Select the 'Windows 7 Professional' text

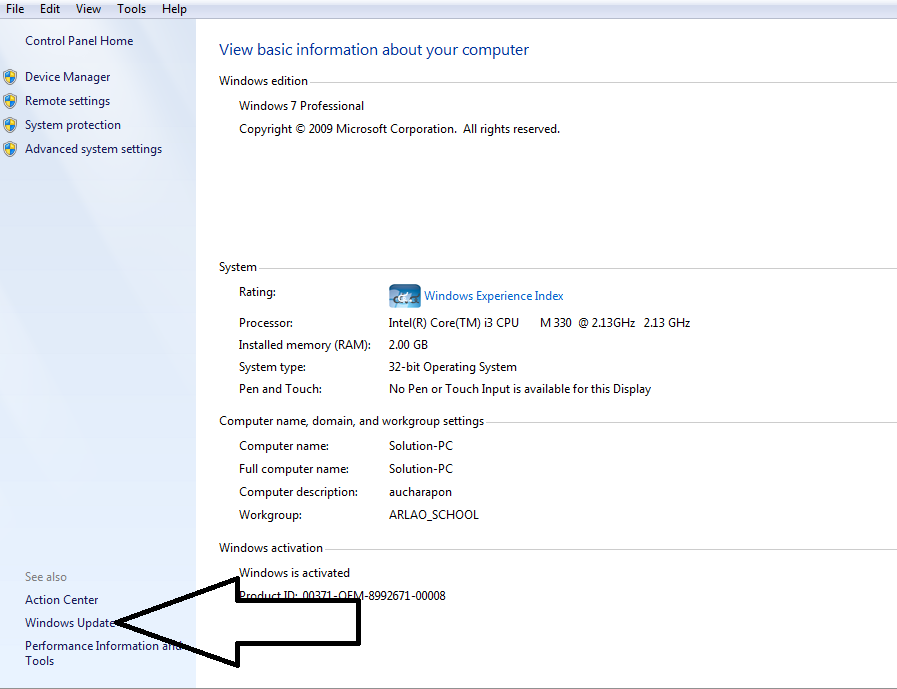[x=301, y=106]
